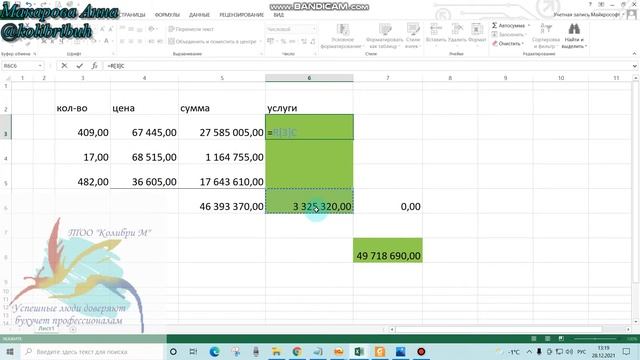Switch to Page Layout view in status bar
640x360 pixels.
click(547, 339)
